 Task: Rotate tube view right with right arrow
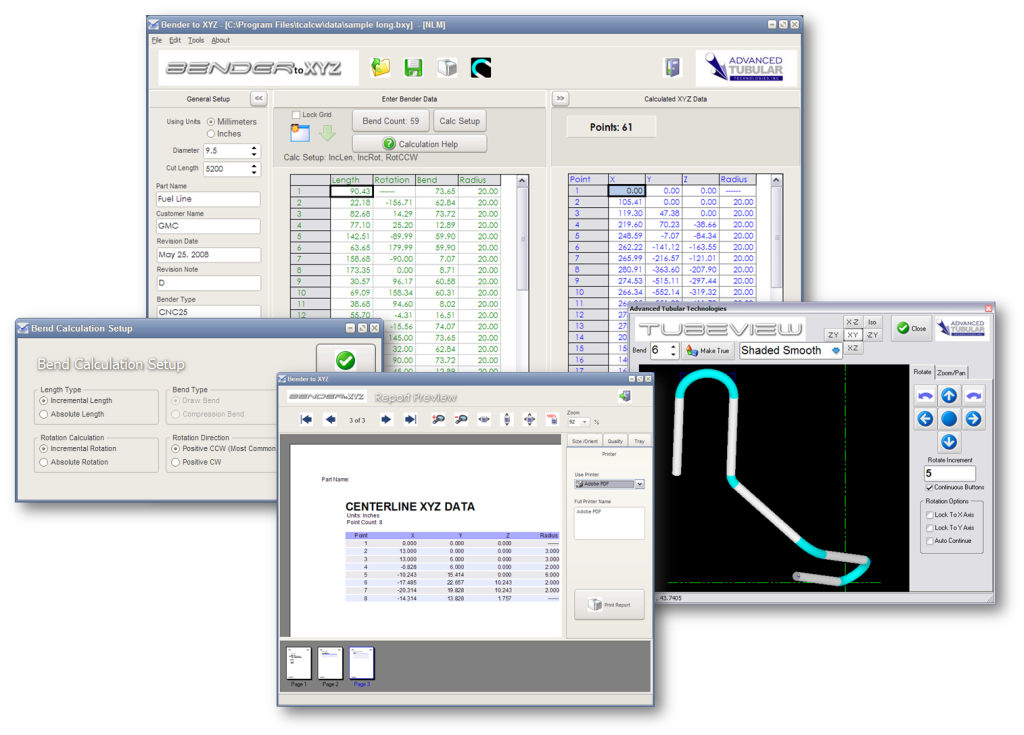[x=973, y=418]
